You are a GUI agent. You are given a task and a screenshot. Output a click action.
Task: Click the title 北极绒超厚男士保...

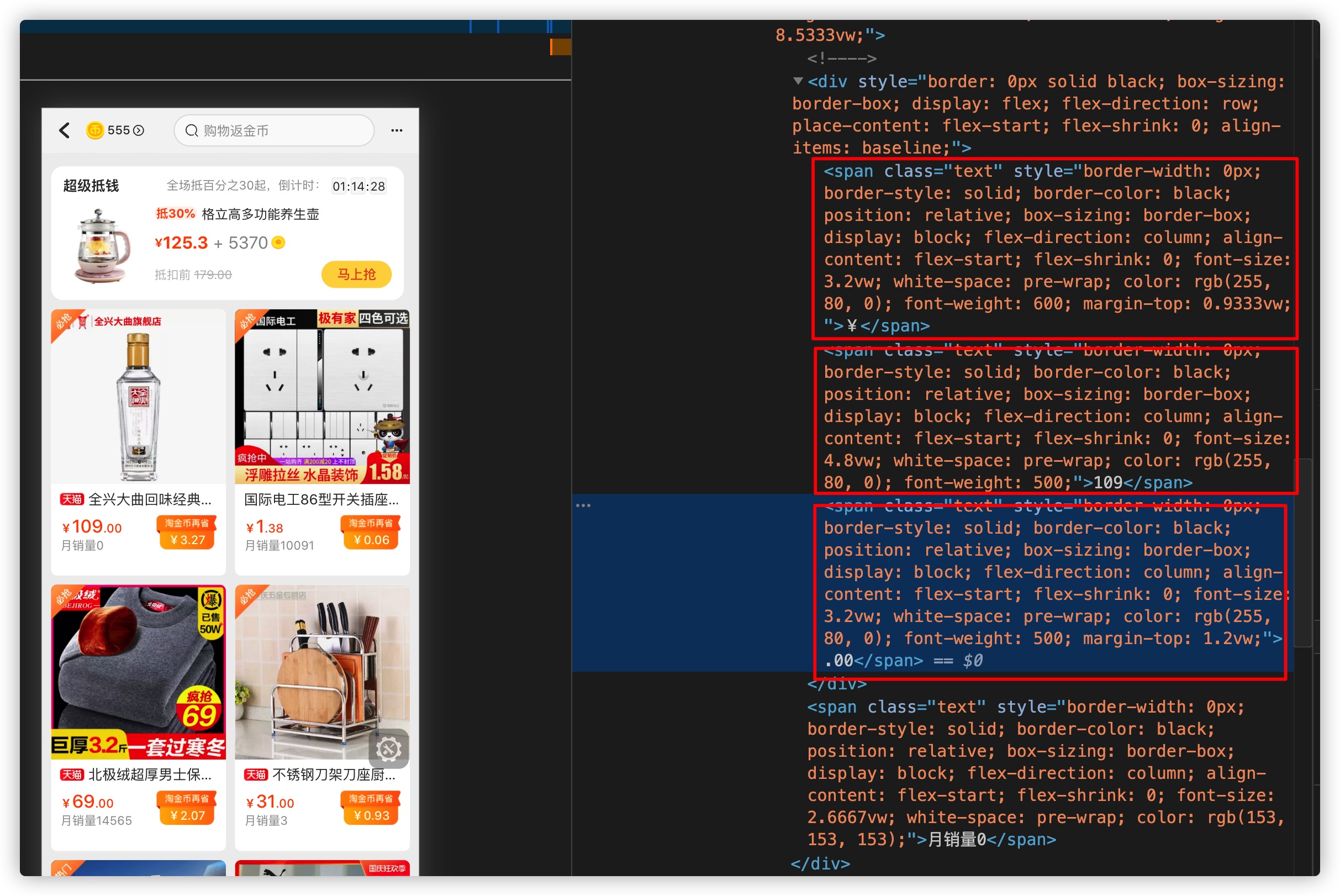(x=150, y=775)
